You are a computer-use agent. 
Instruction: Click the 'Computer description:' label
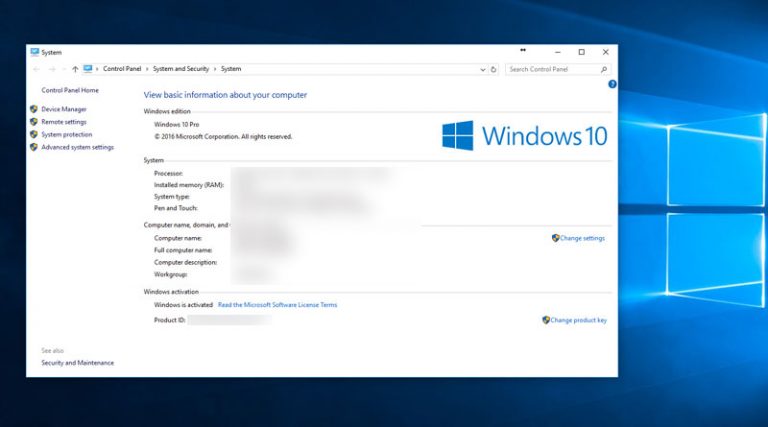coord(185,262)
